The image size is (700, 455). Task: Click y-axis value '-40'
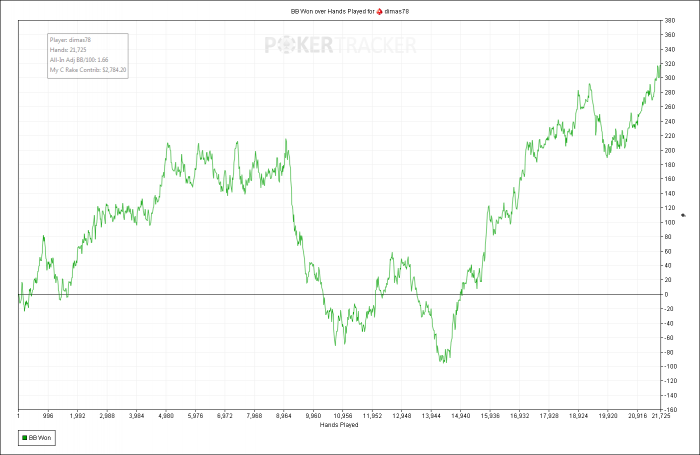coord(669,323)
